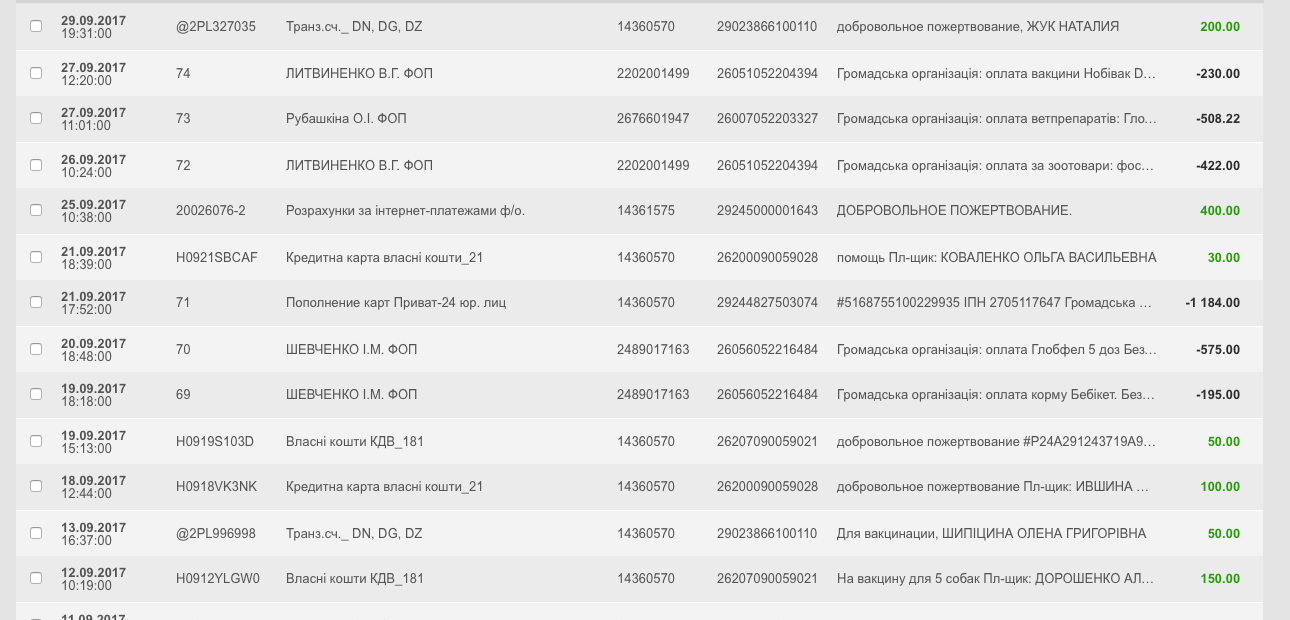Check the row with document number 73
This screenshot has width=1290, height=620.
(36, 118)
